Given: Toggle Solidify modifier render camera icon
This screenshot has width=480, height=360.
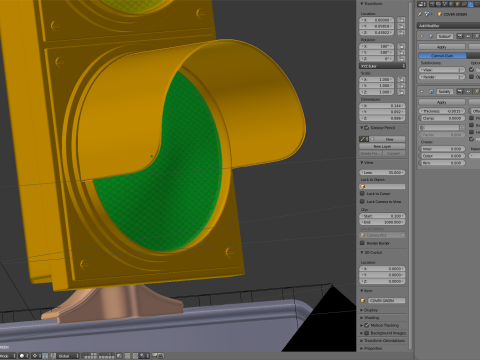Looking at the screenshot, I should pos(459,91).
